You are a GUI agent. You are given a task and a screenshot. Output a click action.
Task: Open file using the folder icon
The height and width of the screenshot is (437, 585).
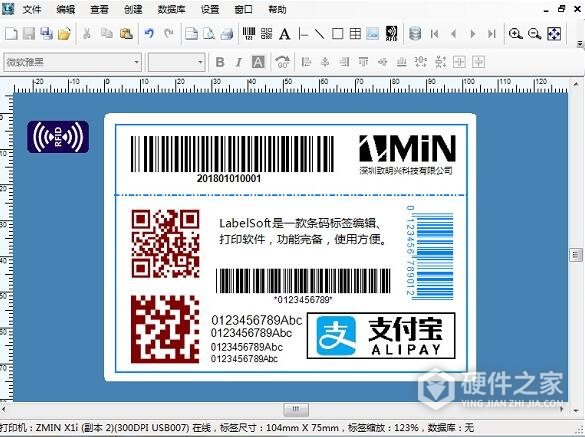[x=64, y=34]
